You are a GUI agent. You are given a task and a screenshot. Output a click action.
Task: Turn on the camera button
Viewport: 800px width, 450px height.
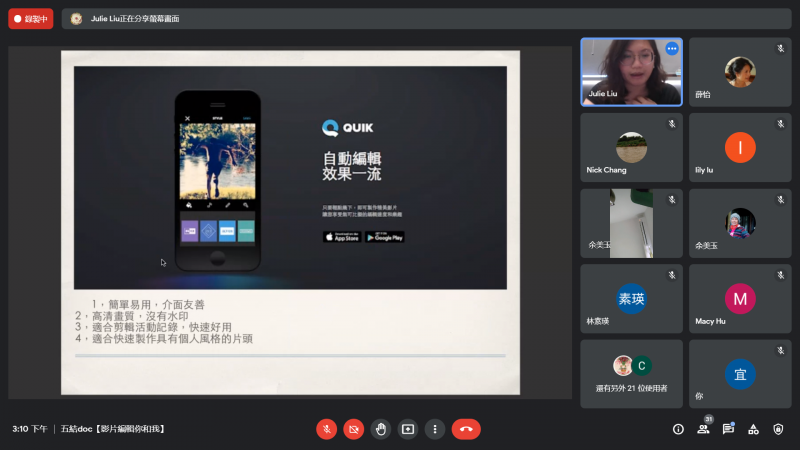point(354,429)
